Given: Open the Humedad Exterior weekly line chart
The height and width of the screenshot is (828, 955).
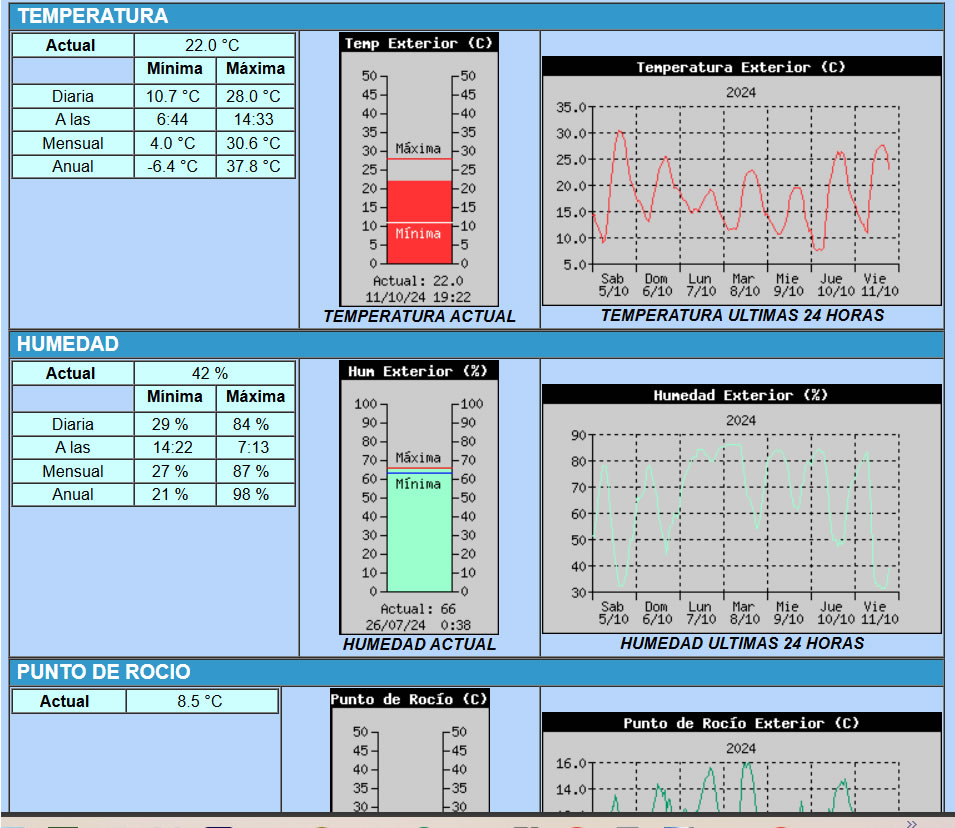Looking at the screenshot, I should tap(742, 509).
